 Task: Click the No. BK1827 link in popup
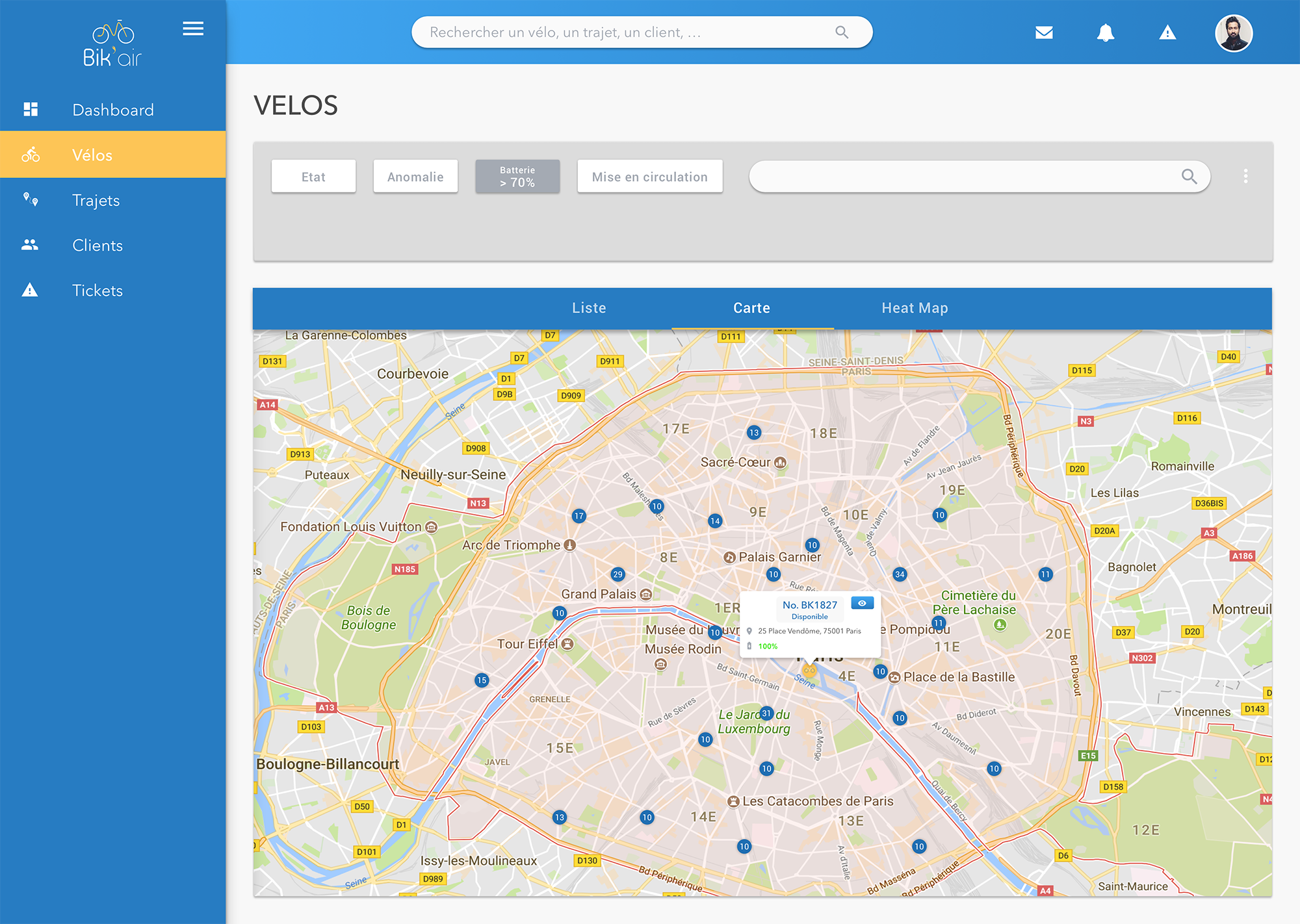tap(810, 605)
